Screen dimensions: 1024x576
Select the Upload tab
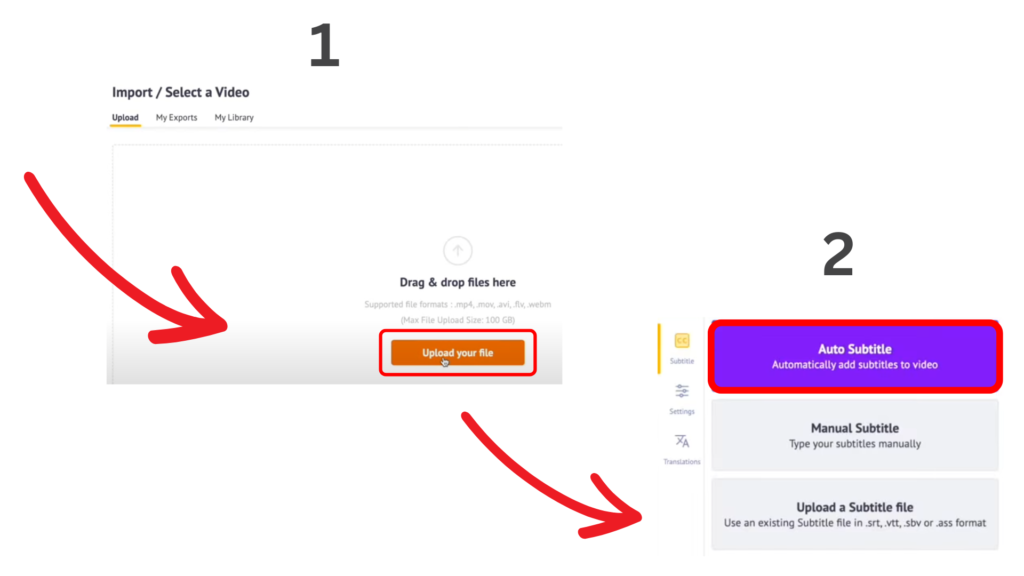125,117
